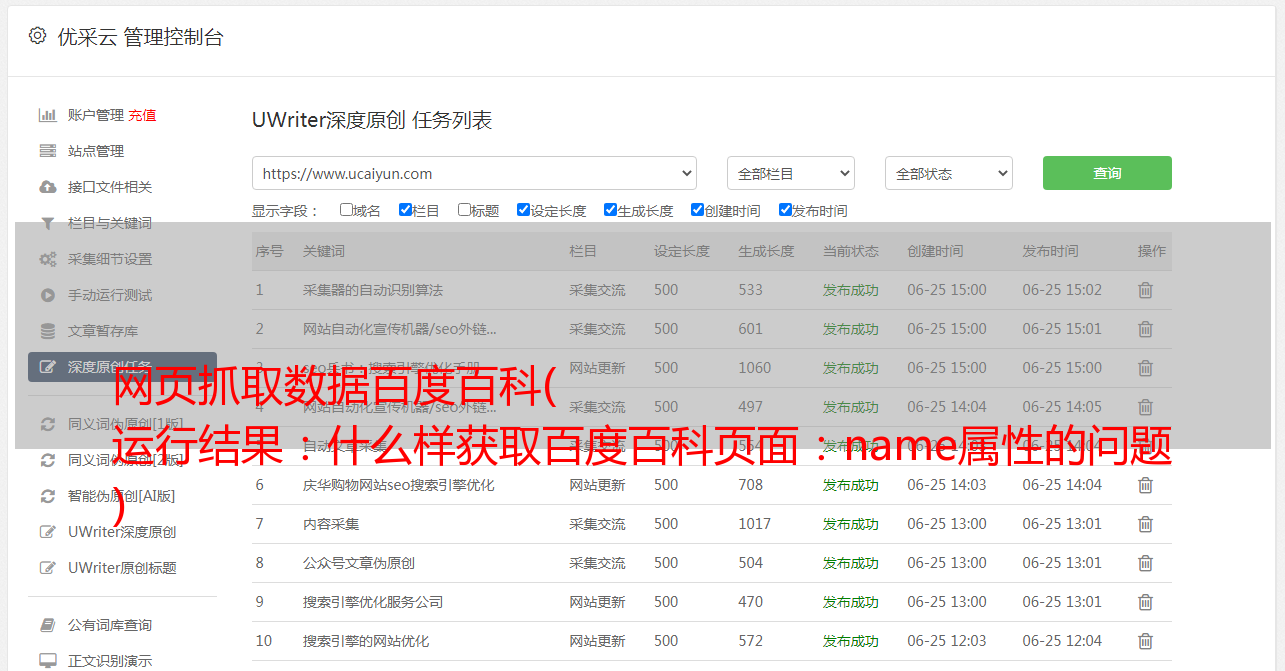Click the 创建时间 column header
Screen dimensions: 1285x671
(x=935, y=251)
